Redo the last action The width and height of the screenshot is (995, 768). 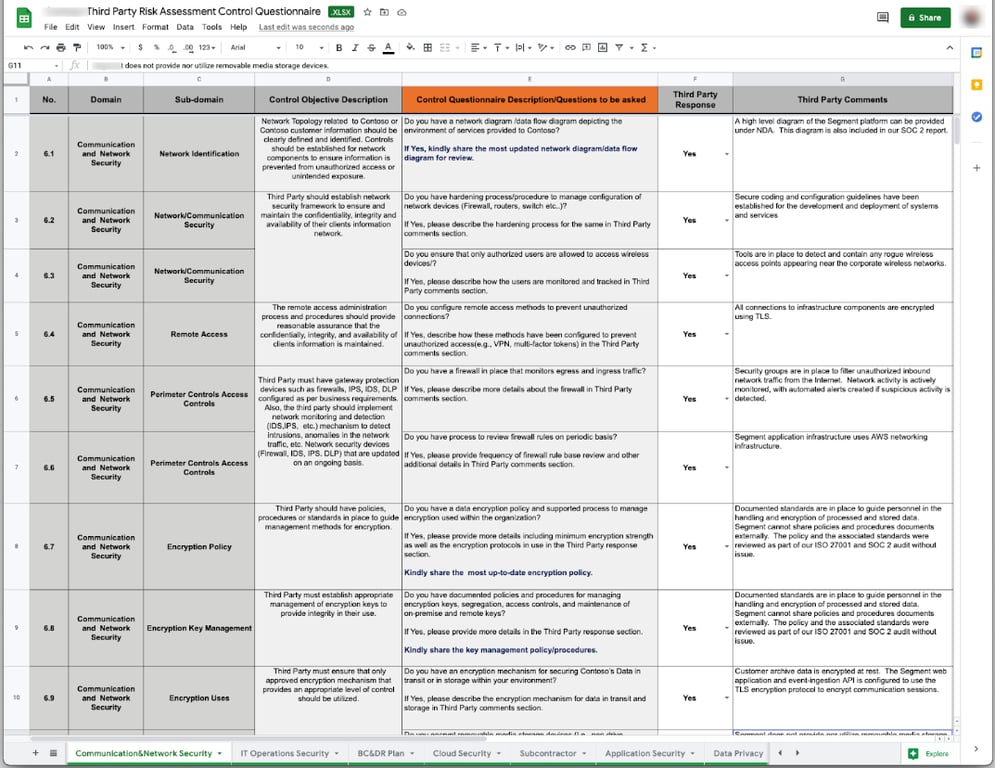[44, 48]
